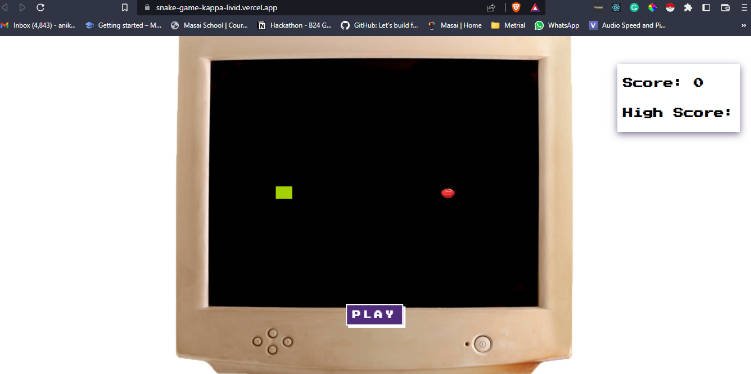This screenshot has width=751, height=374.
Task: Click the site lock icon in address bar
Action: coord(147,8)
